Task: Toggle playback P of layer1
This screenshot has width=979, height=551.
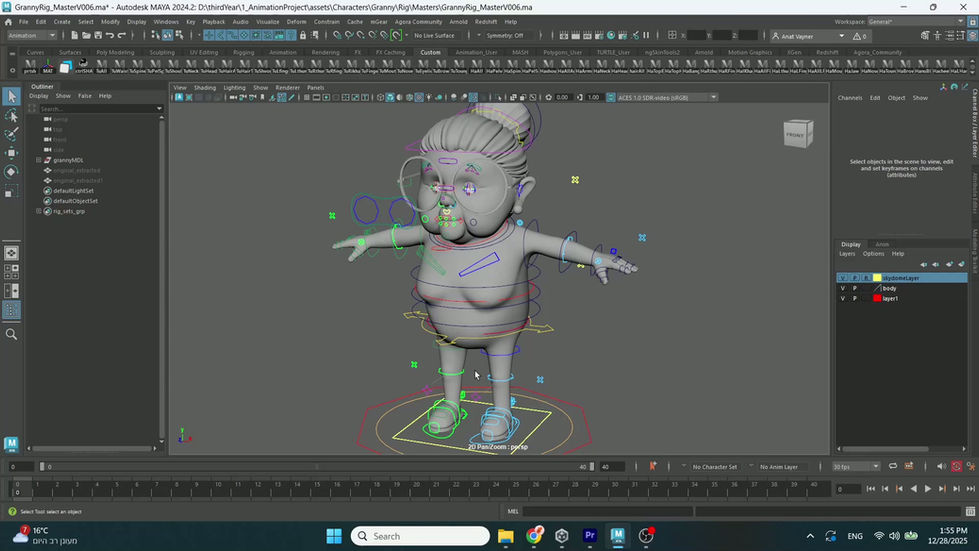Action: [x=854, y=298]
